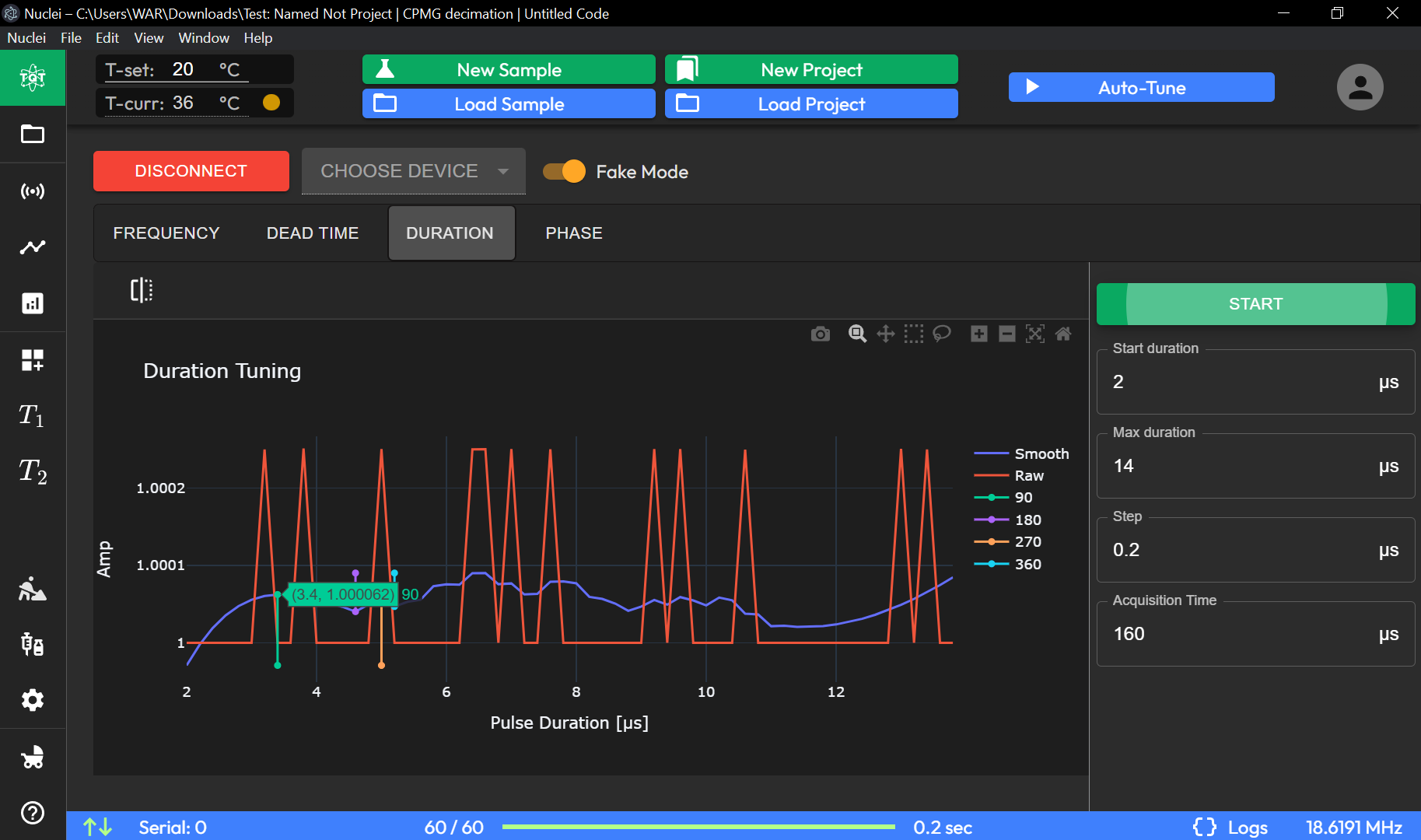This screenshot has width=1421, height=840.
Task: Run Auto-Tune
Action: (1142, 87)
